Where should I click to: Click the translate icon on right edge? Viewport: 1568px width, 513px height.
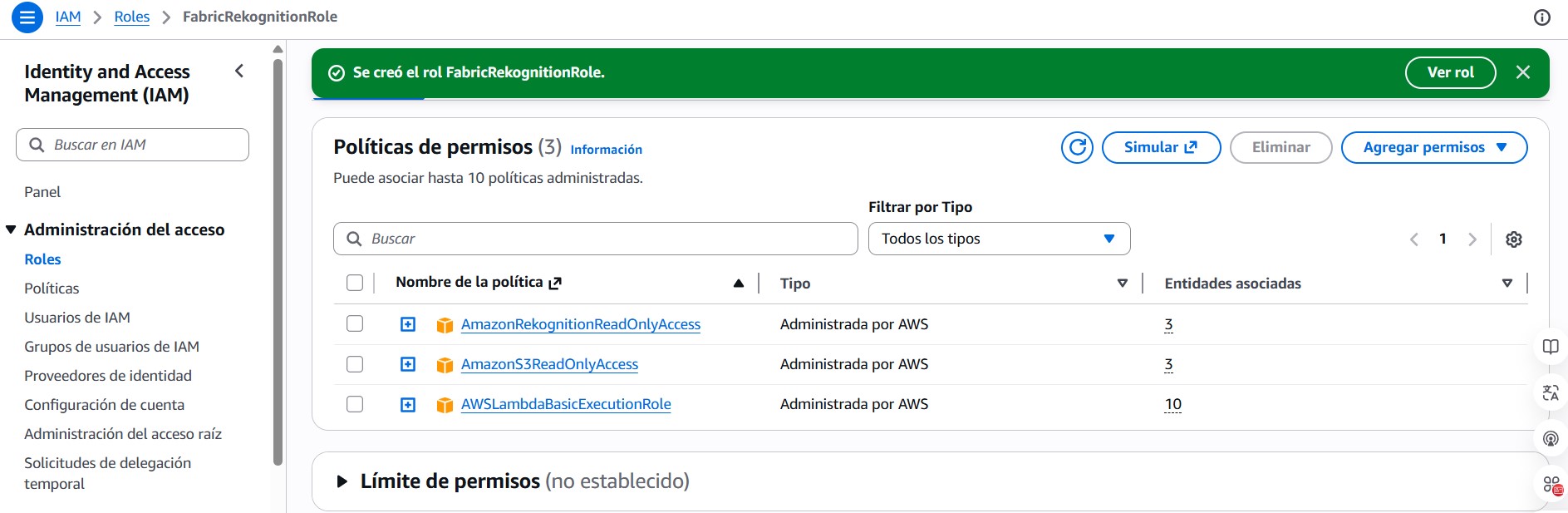[1551, 393]
